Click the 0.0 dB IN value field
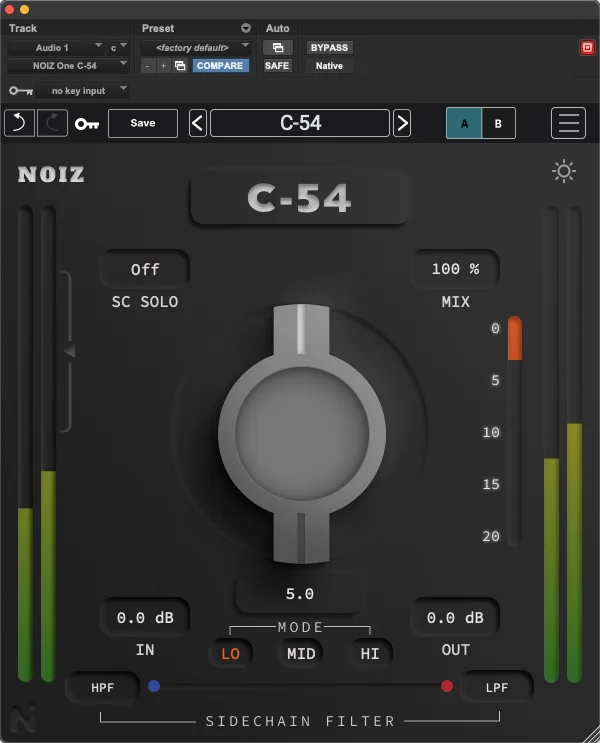This screenshot has height=743, width=600. pyautogui.click(x=145, y=617)
